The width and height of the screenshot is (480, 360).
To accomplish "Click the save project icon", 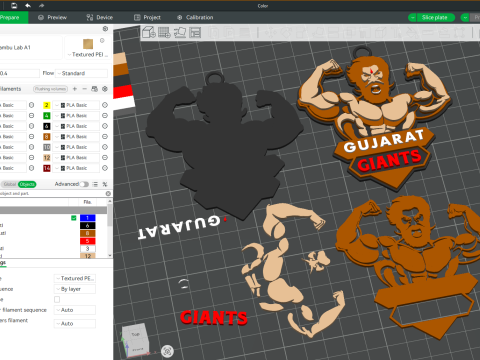I will tap(14, 5).
